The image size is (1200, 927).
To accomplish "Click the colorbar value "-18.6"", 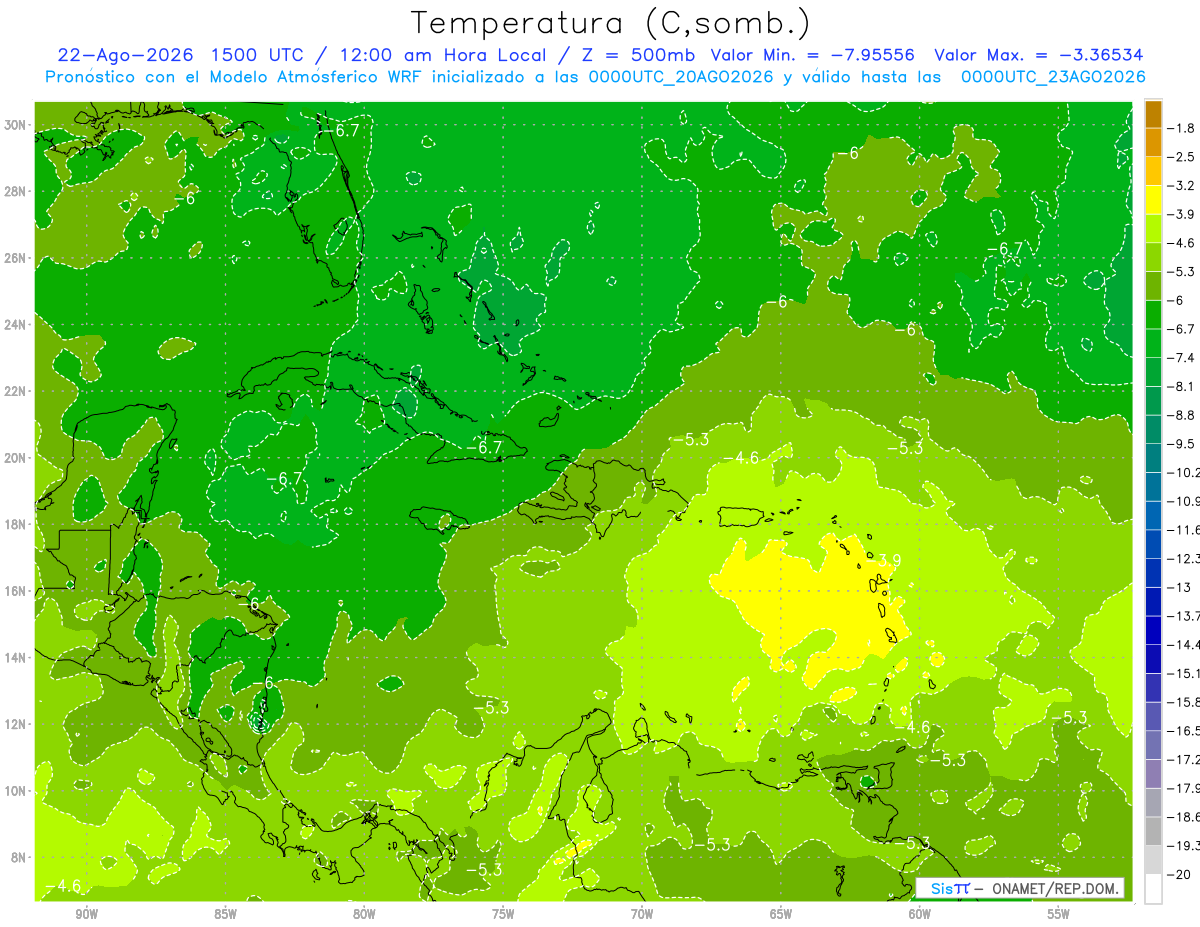I will (x=1184, y=817).
